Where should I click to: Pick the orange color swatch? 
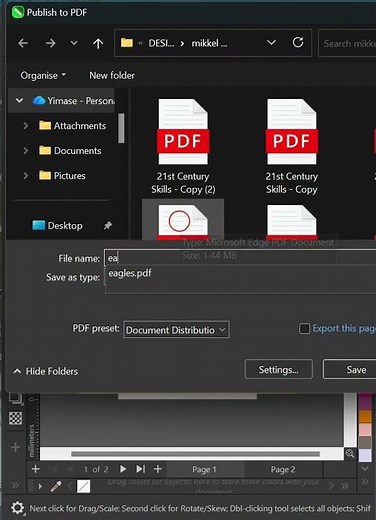(x=365, y=416)
